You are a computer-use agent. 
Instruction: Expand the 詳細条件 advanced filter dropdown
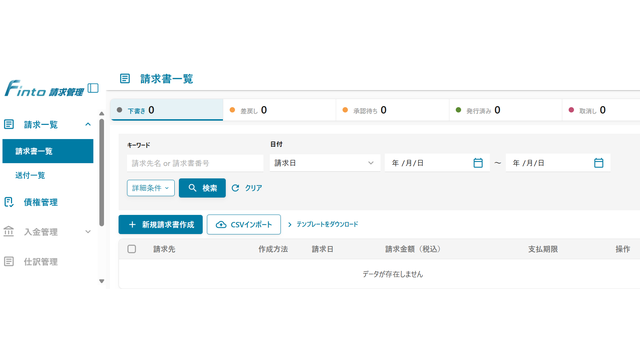151,188
